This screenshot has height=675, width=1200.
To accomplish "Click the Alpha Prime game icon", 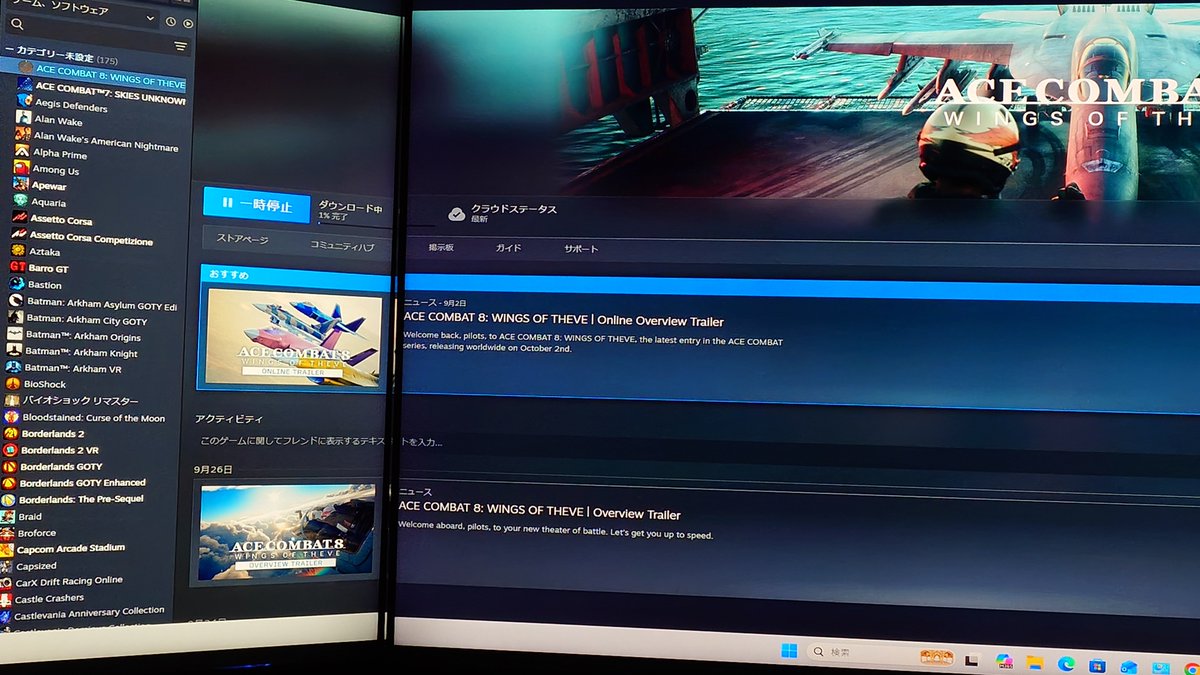I will point(22,151).
